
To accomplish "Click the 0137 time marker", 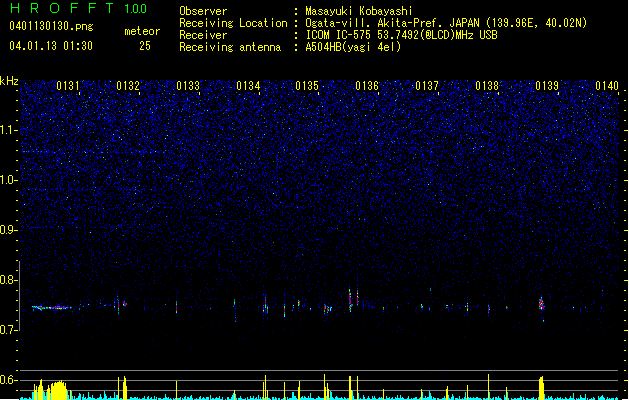I will [427, 86].
